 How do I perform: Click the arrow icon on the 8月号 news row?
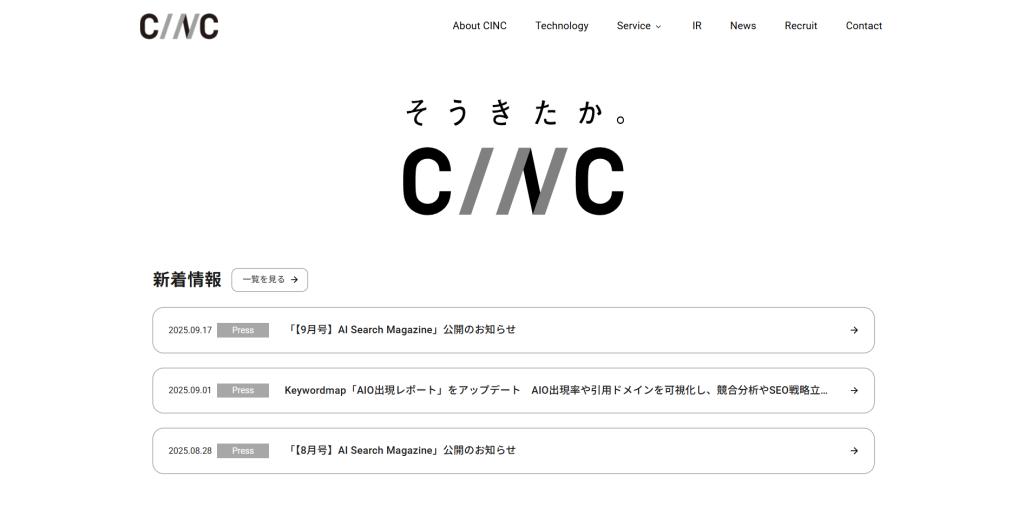[853, 451]
